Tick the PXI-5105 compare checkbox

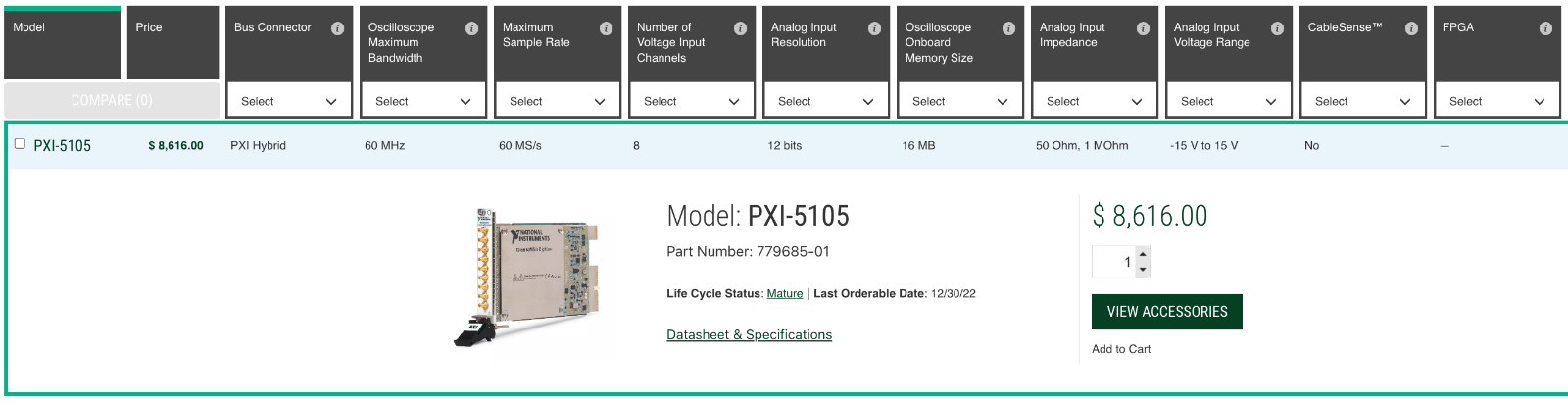coord(20,144)
